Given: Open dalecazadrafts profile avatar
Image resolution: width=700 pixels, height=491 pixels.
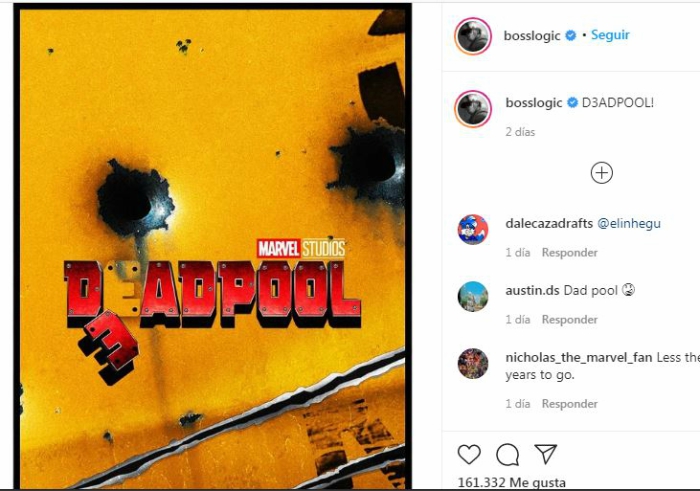Looking at the screenshot, I should [x=473, y=229].
